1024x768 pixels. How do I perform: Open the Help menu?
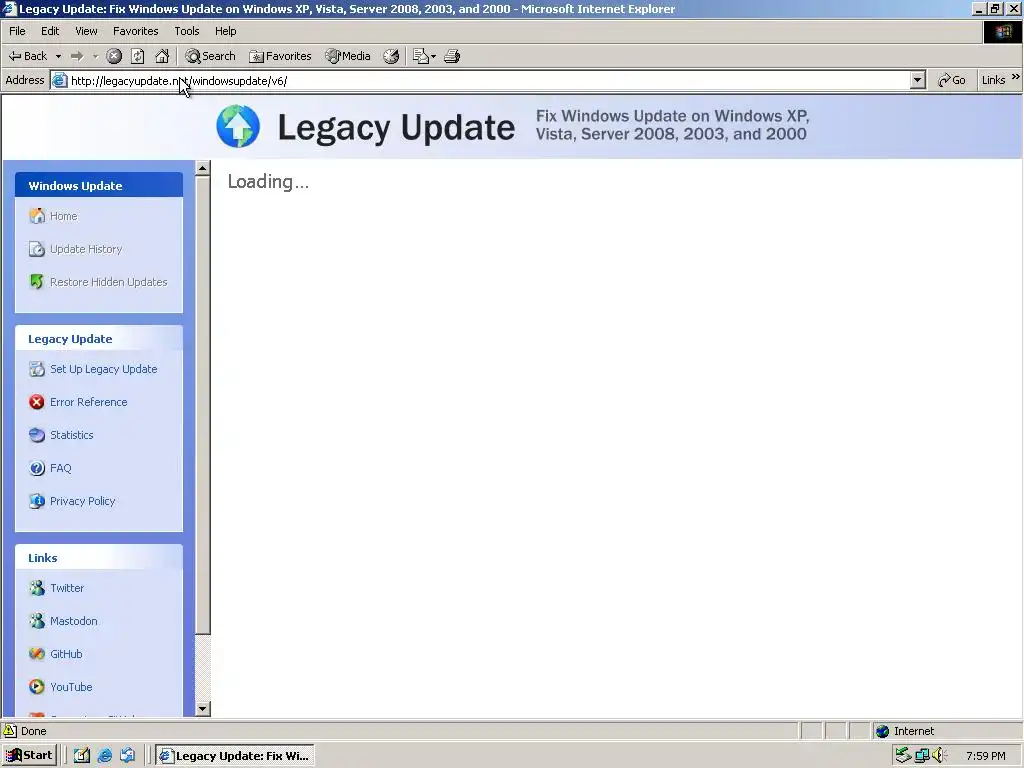(x=225, y=31)
